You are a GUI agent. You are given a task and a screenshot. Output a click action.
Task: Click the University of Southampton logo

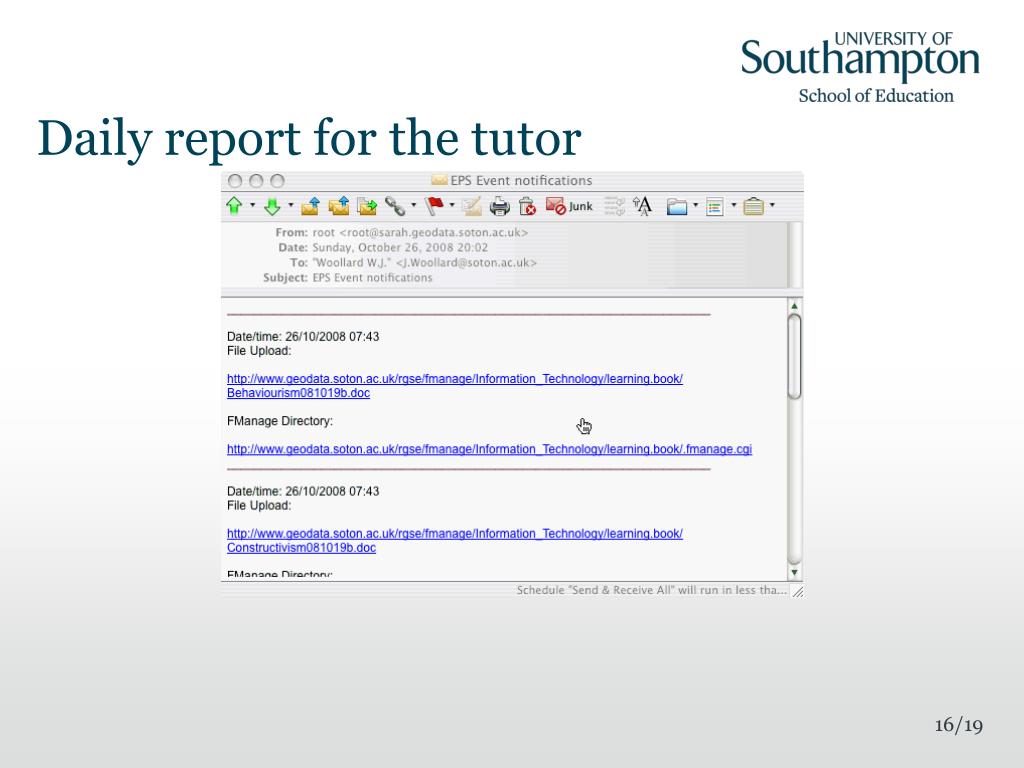click(860, 67)
